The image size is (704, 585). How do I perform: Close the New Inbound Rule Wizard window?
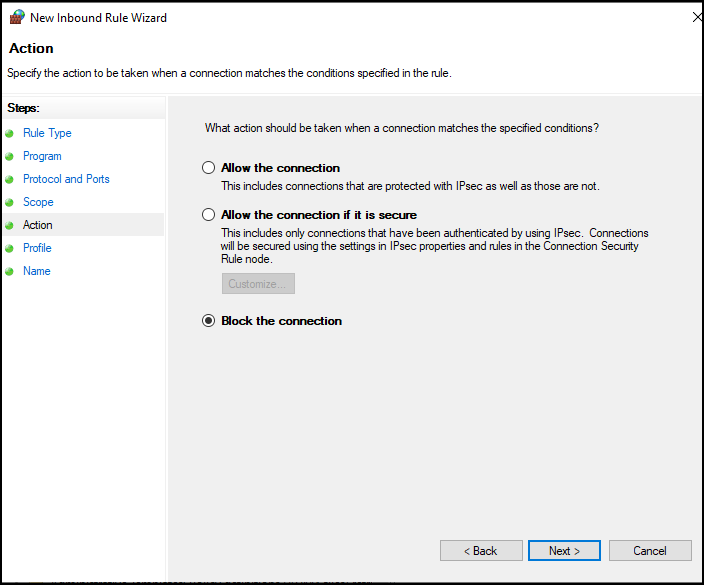(x=697, y=17)
